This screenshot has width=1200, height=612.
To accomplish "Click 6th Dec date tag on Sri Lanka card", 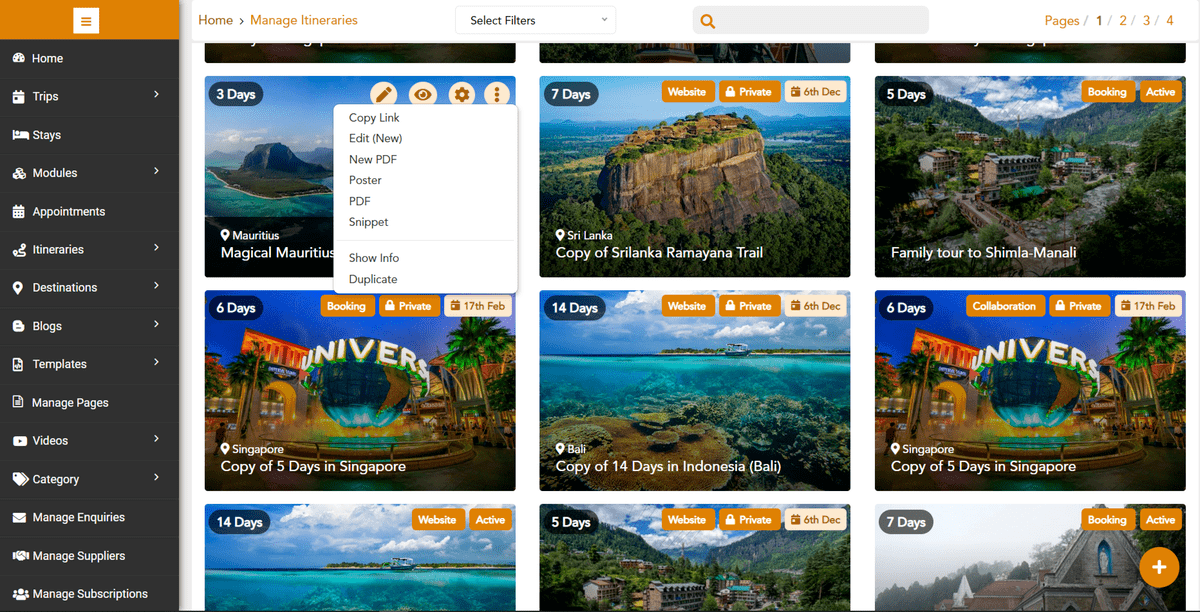I will (815, 92).
